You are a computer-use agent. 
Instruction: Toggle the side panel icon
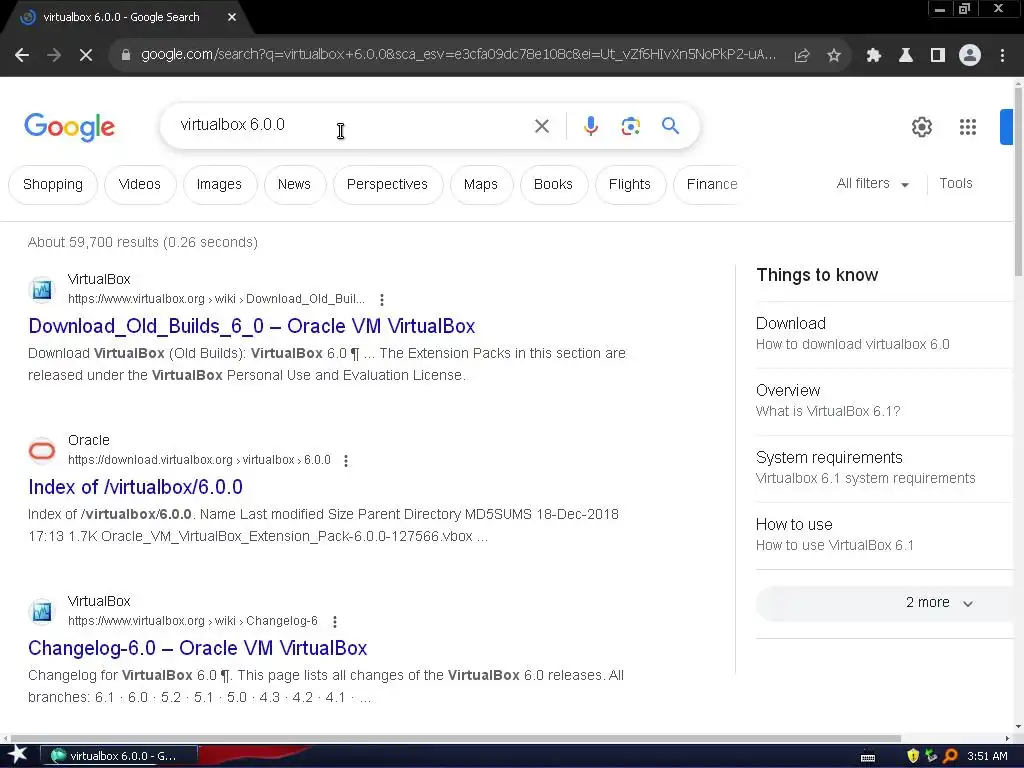[x=938, y=56]
